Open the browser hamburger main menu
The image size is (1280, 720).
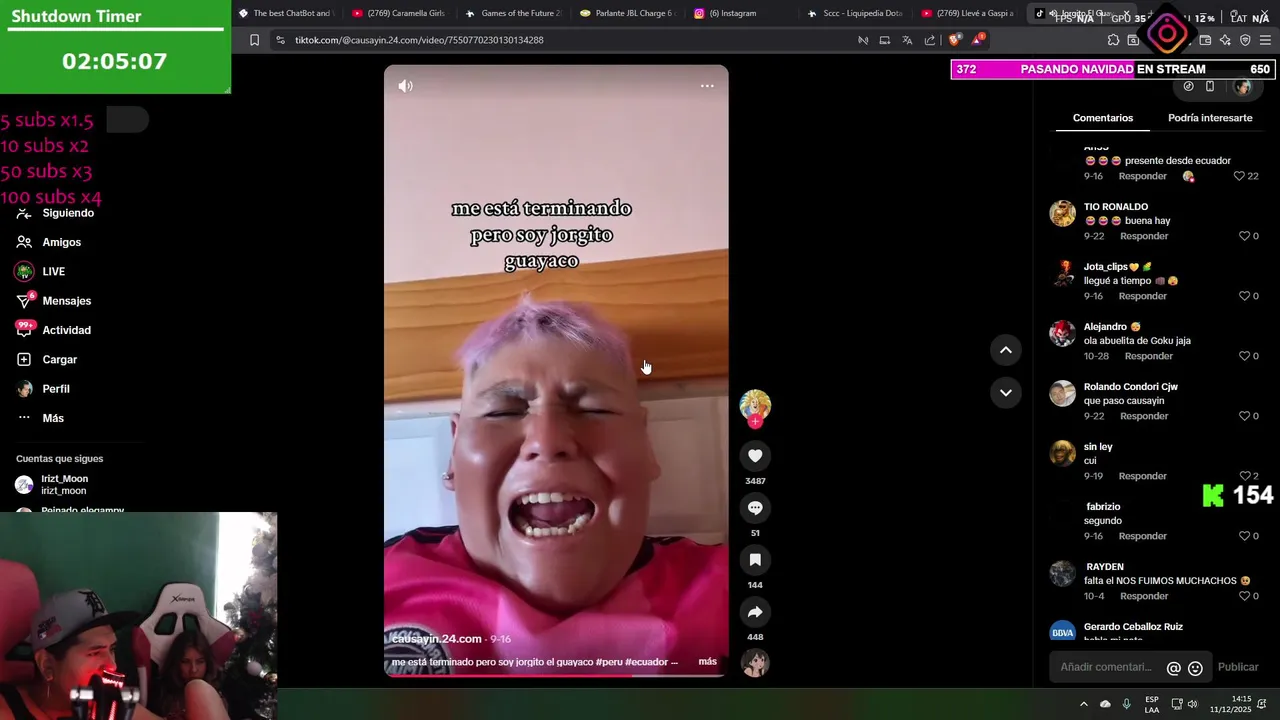[1266, 40]
